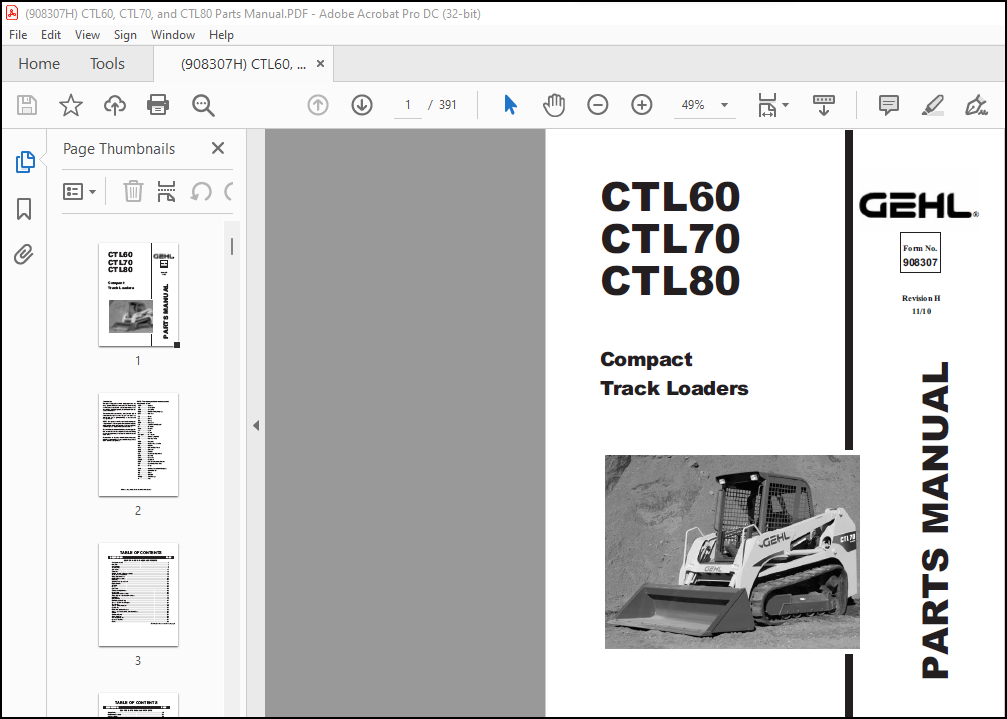Click the fit page scrolling icon

pyautogui.click(x=767, y=105)
